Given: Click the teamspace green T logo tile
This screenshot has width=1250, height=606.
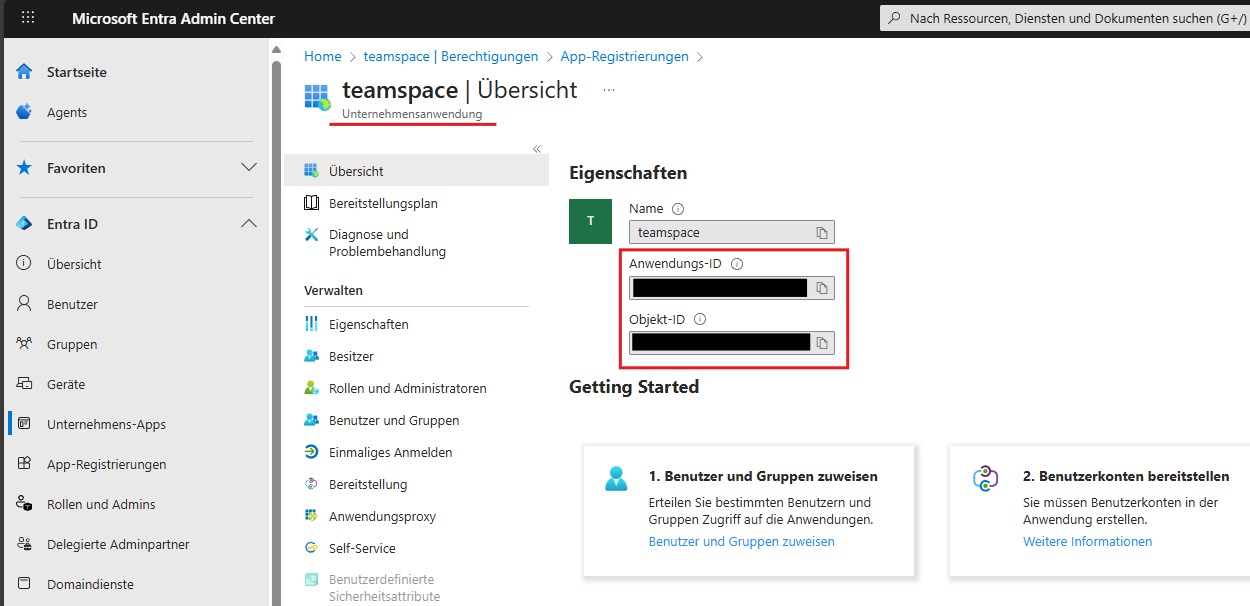Looking at the screenshot, I should coord(590,221).
